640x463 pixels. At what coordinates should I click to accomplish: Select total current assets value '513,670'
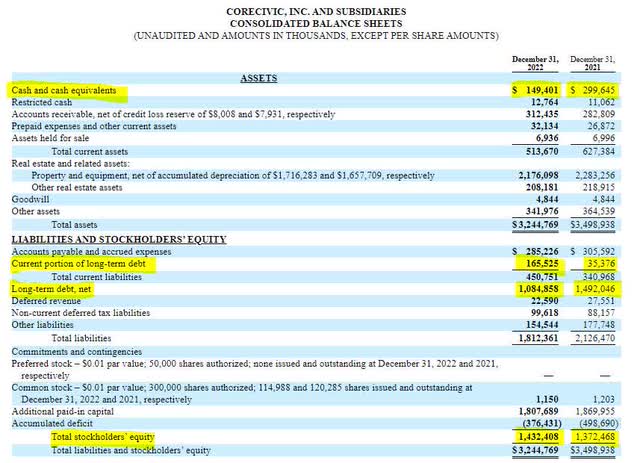(x=542, y=151)
